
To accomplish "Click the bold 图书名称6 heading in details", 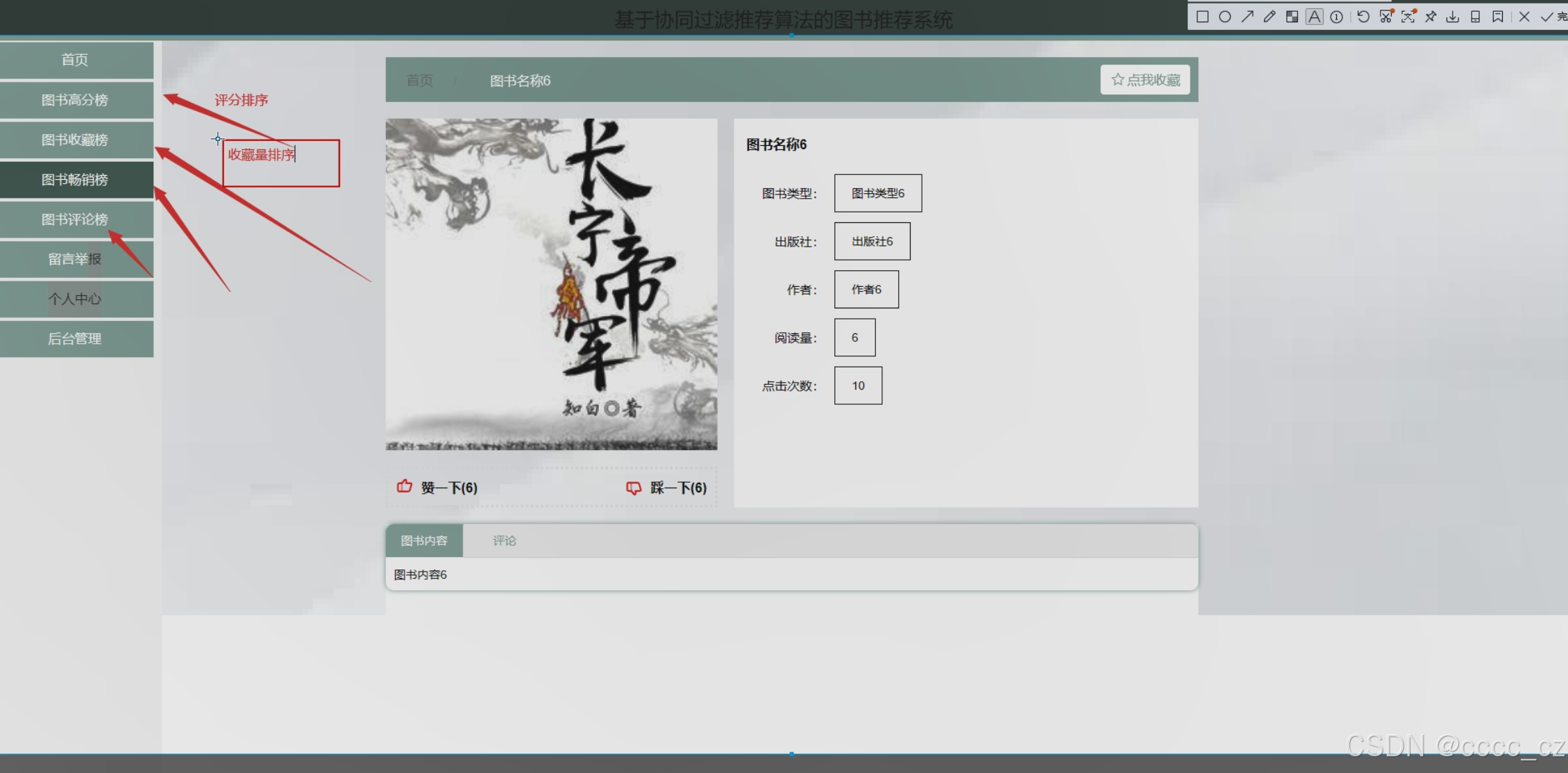I will click(776, 144).
